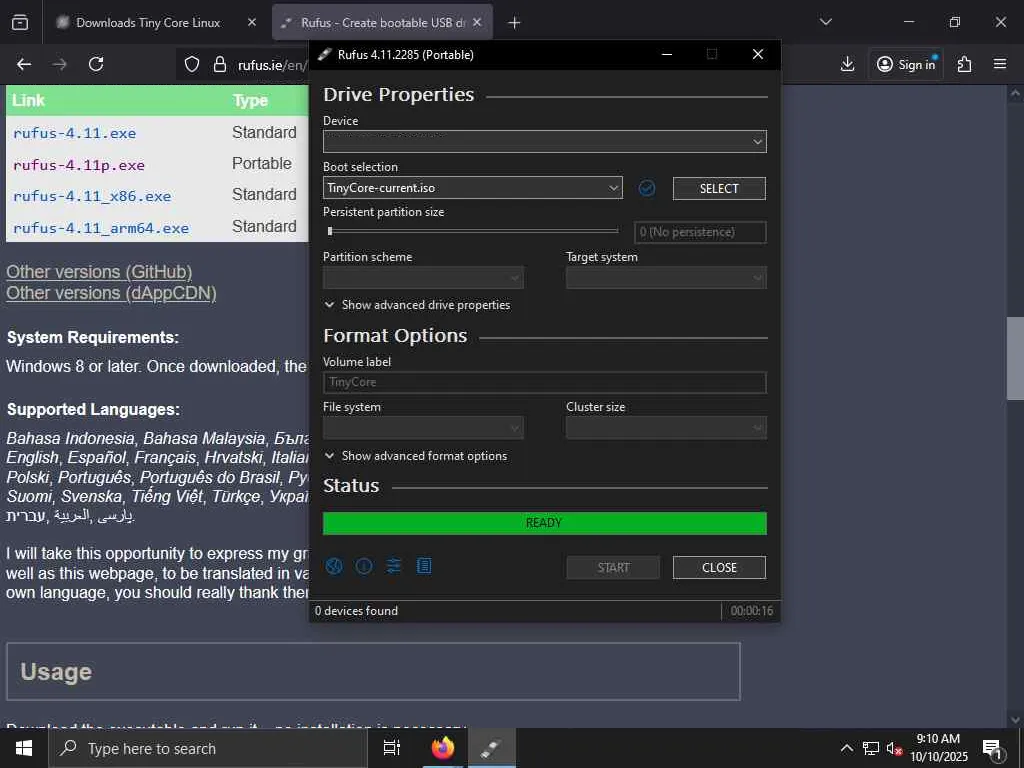Click the Rufus taskbar icon
This screenshot has height=768, width=1024.
pos(490,748)
